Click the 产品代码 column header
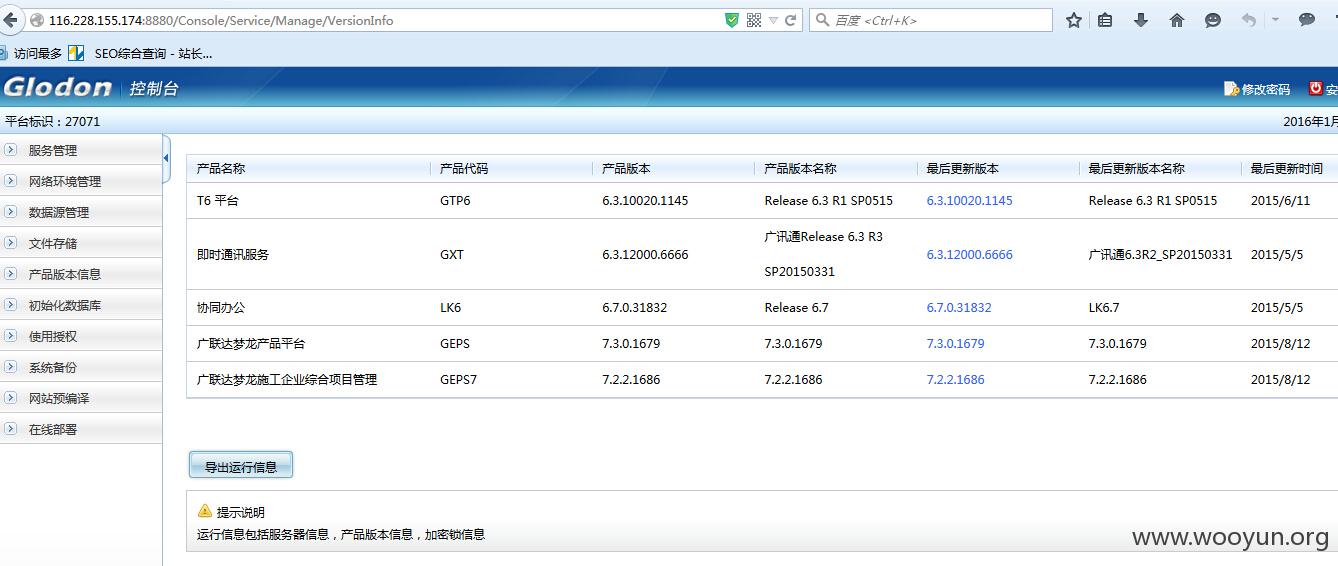 464,168
